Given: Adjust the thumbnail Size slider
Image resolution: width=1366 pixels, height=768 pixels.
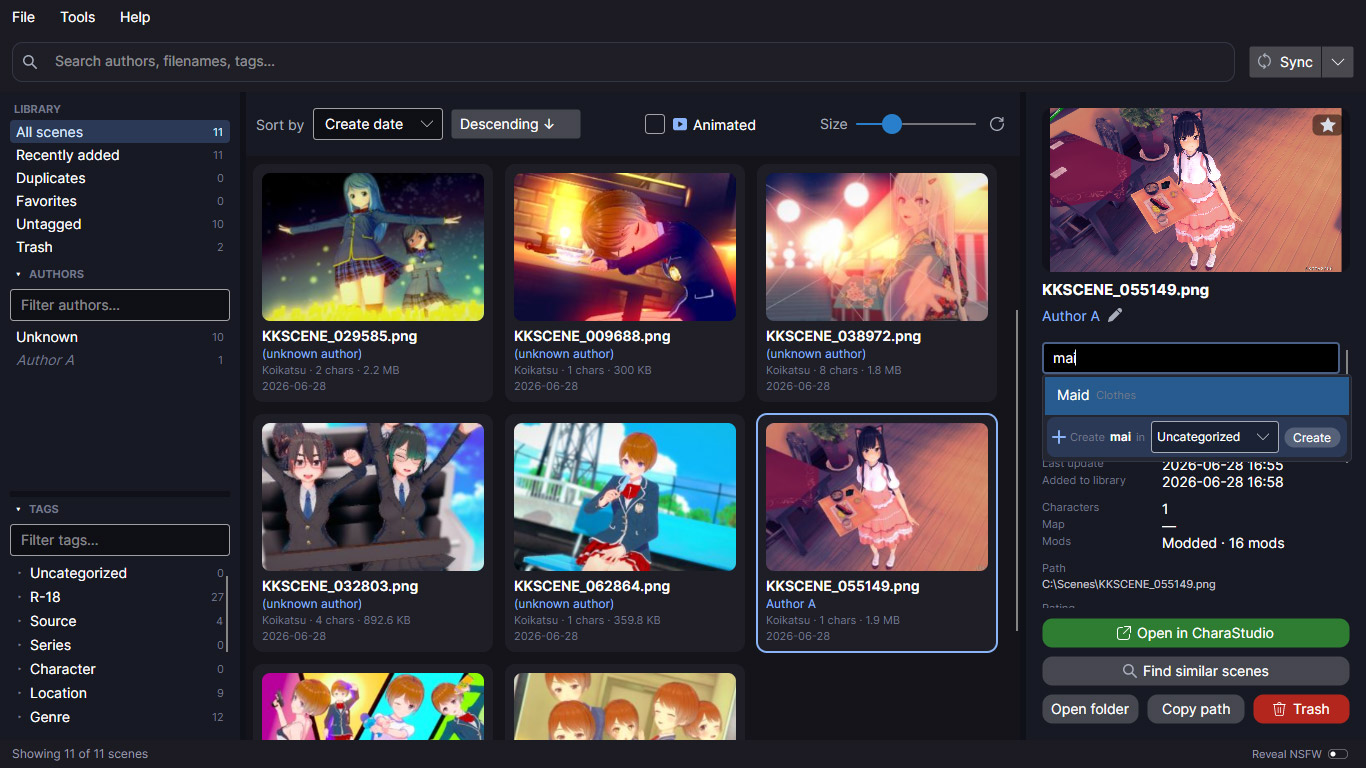Looking at the screenshot, I should [x=916, y=124].
